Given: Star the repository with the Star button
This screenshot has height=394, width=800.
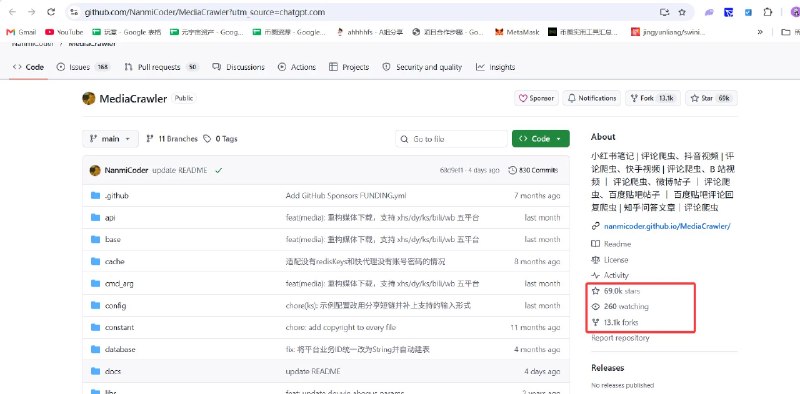Looking at the screenshot, I should click(711, 98).
